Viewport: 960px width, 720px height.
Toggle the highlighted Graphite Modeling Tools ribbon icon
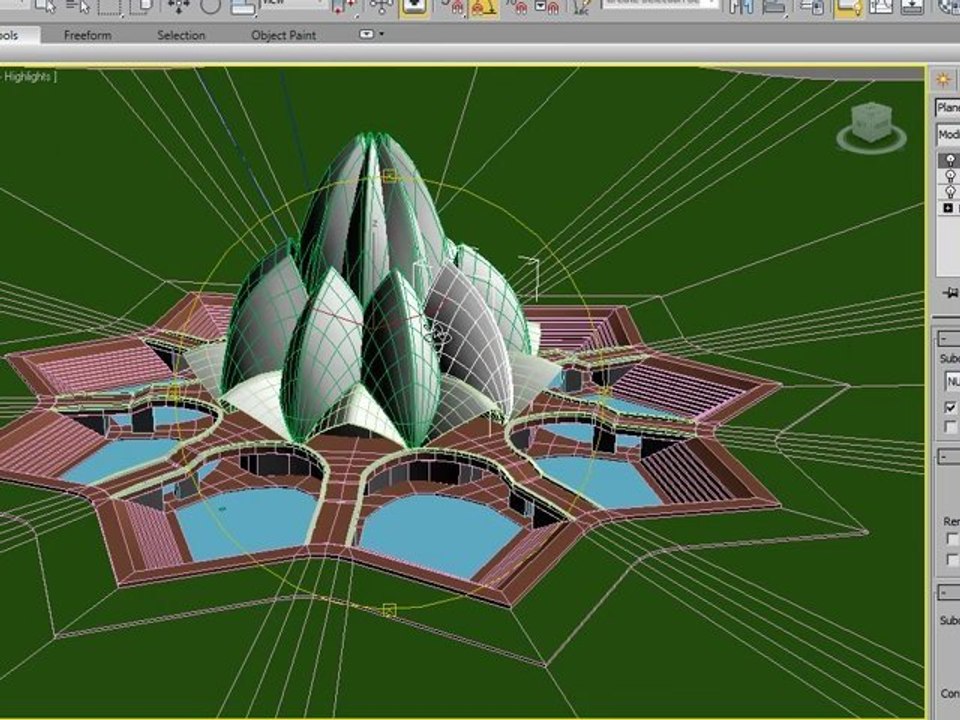tap(848, 7)
